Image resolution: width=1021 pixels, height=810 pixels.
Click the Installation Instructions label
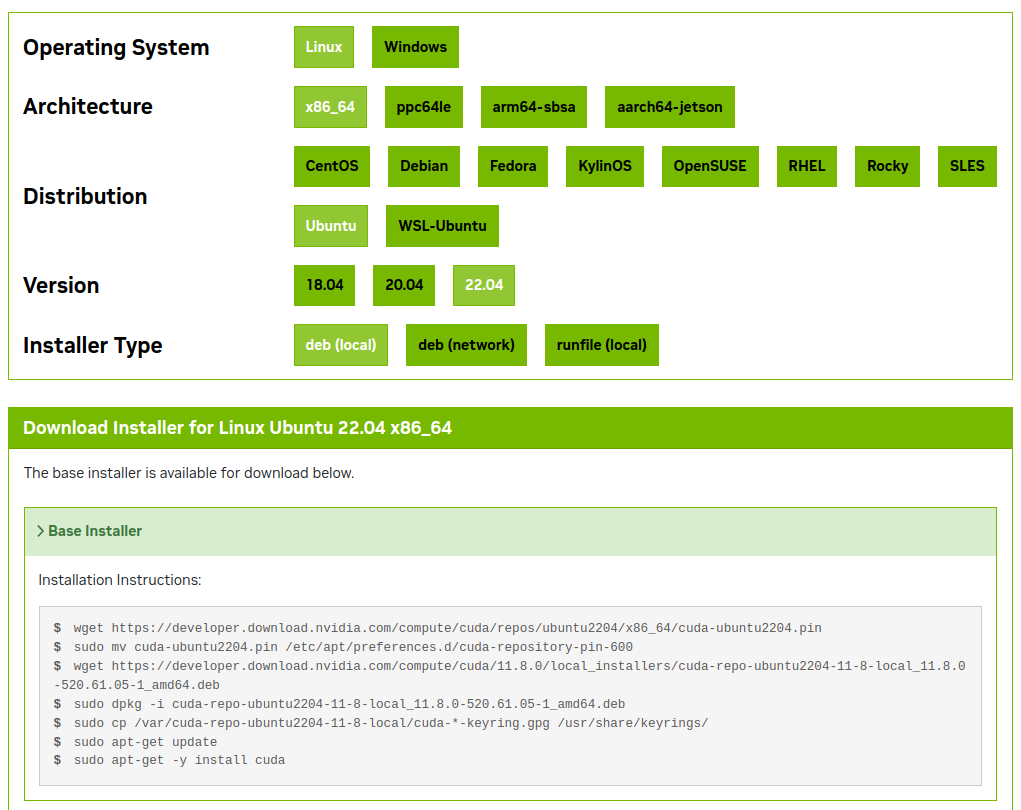pyautogui.click(x=120, y=580)
